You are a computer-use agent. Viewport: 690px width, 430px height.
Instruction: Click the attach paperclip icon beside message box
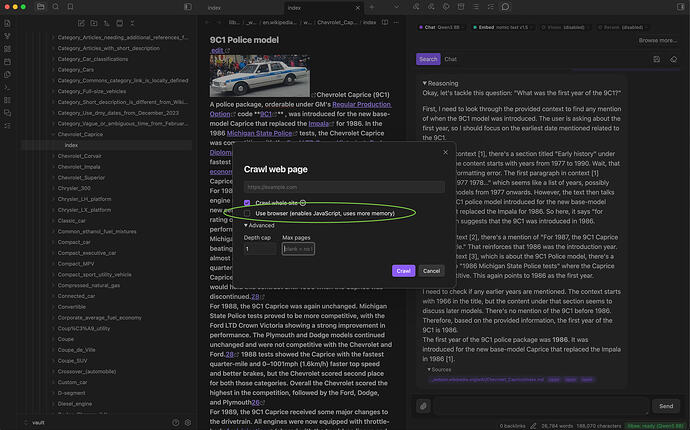423,406
